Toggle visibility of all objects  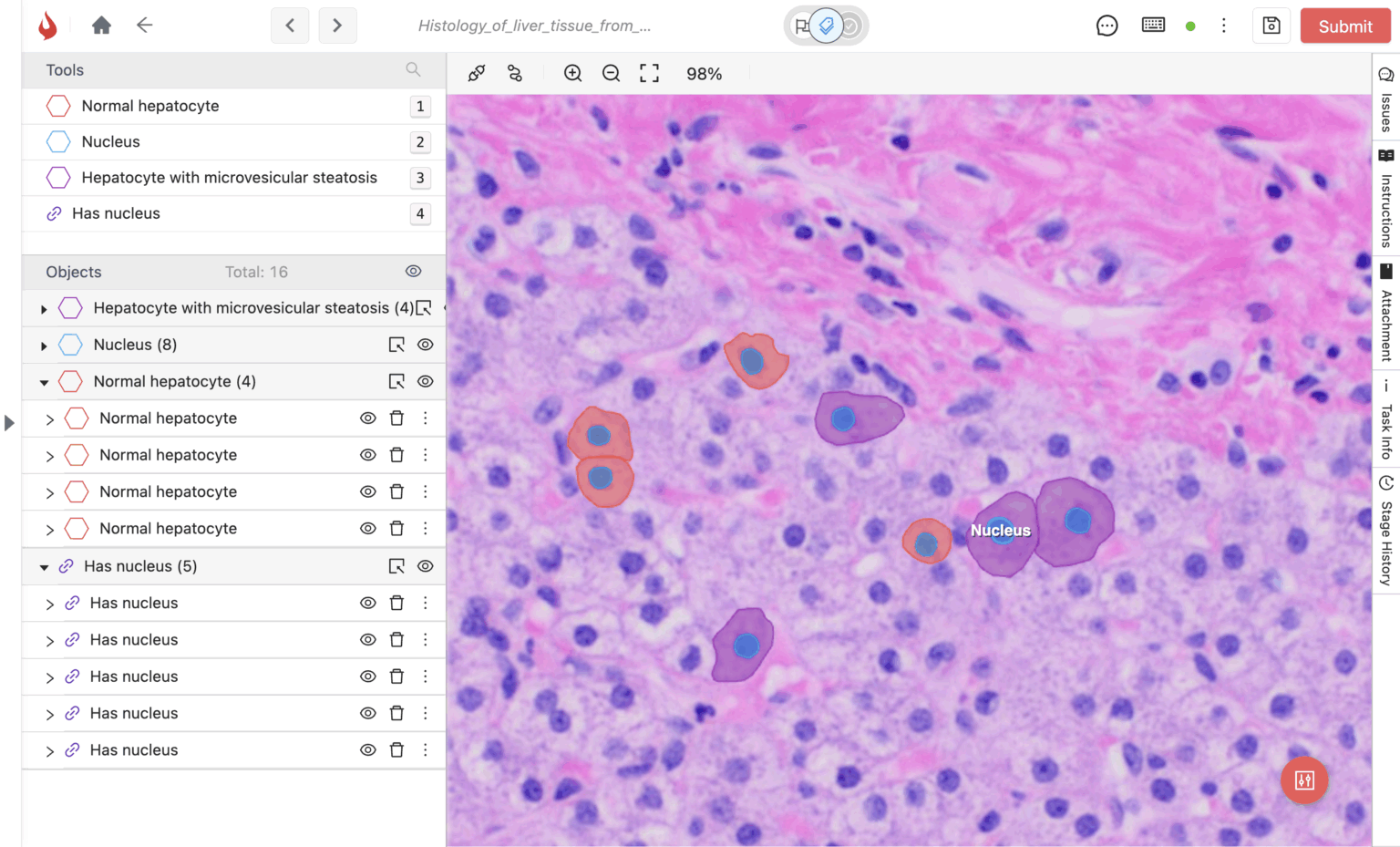pos(413,271)
